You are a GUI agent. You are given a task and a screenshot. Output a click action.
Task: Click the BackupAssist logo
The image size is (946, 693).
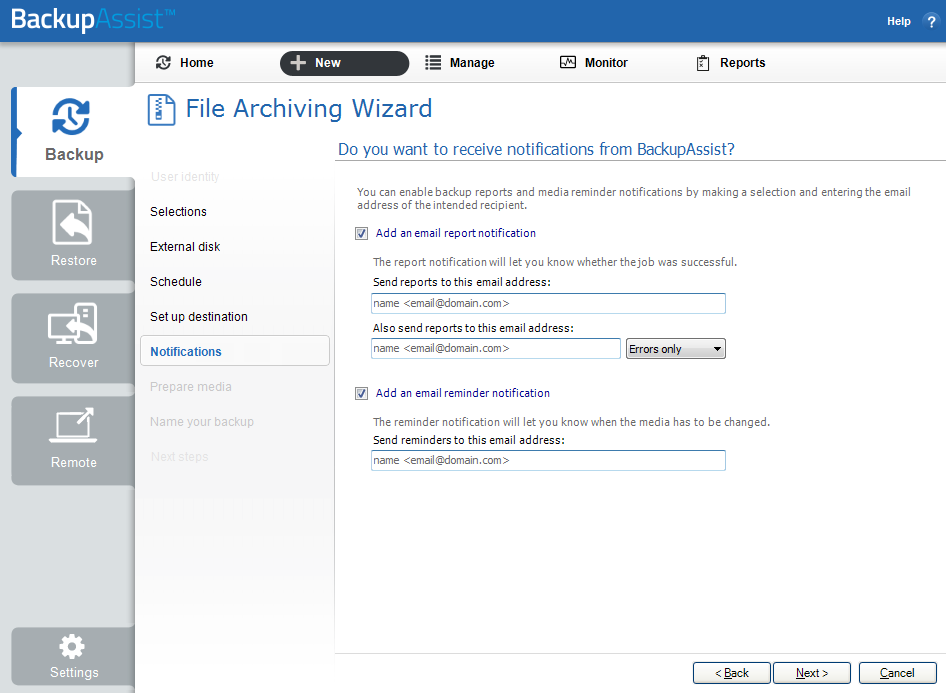pos(93,19)
